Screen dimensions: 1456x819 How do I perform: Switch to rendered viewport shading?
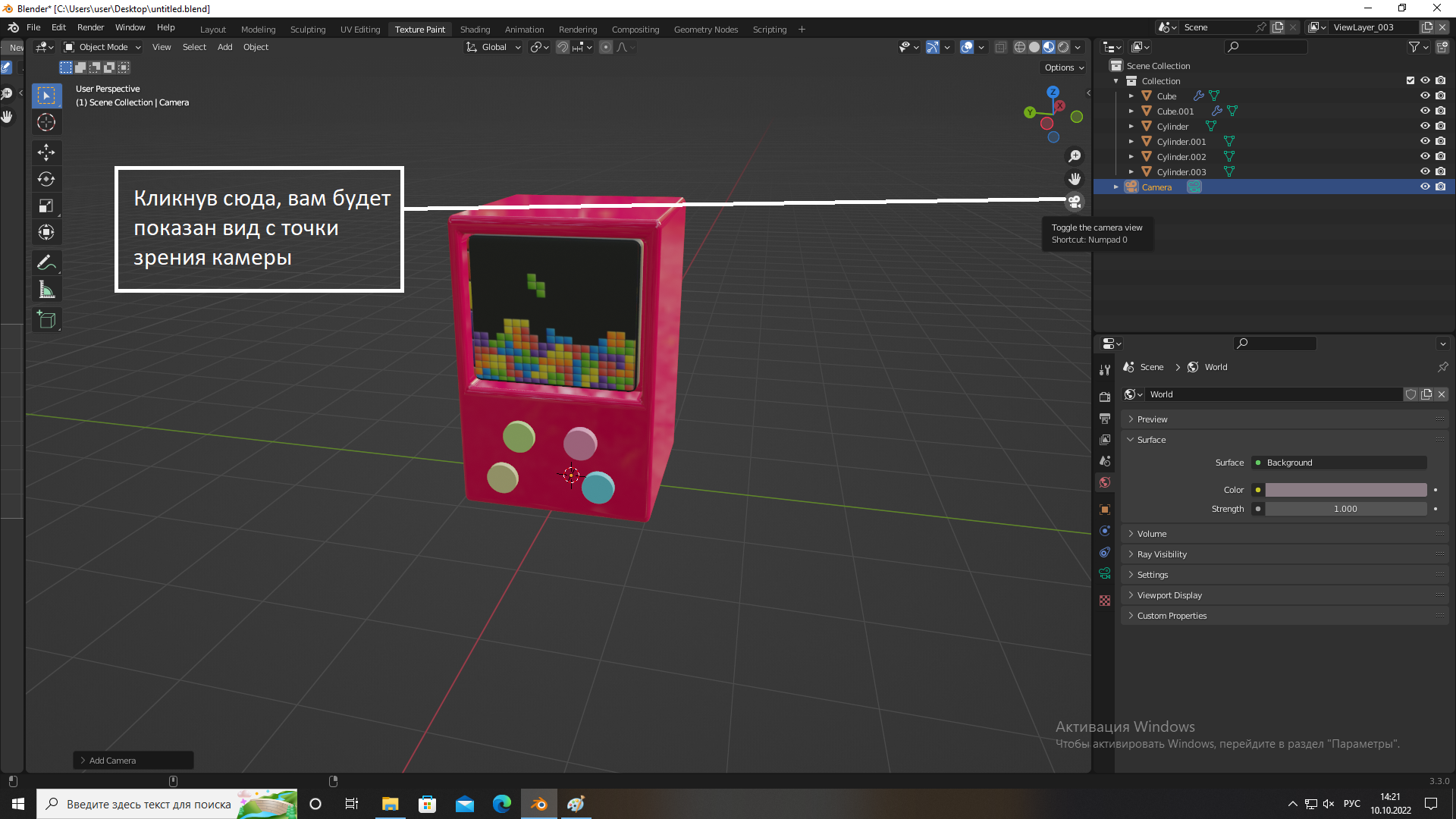click(1063, 47)
